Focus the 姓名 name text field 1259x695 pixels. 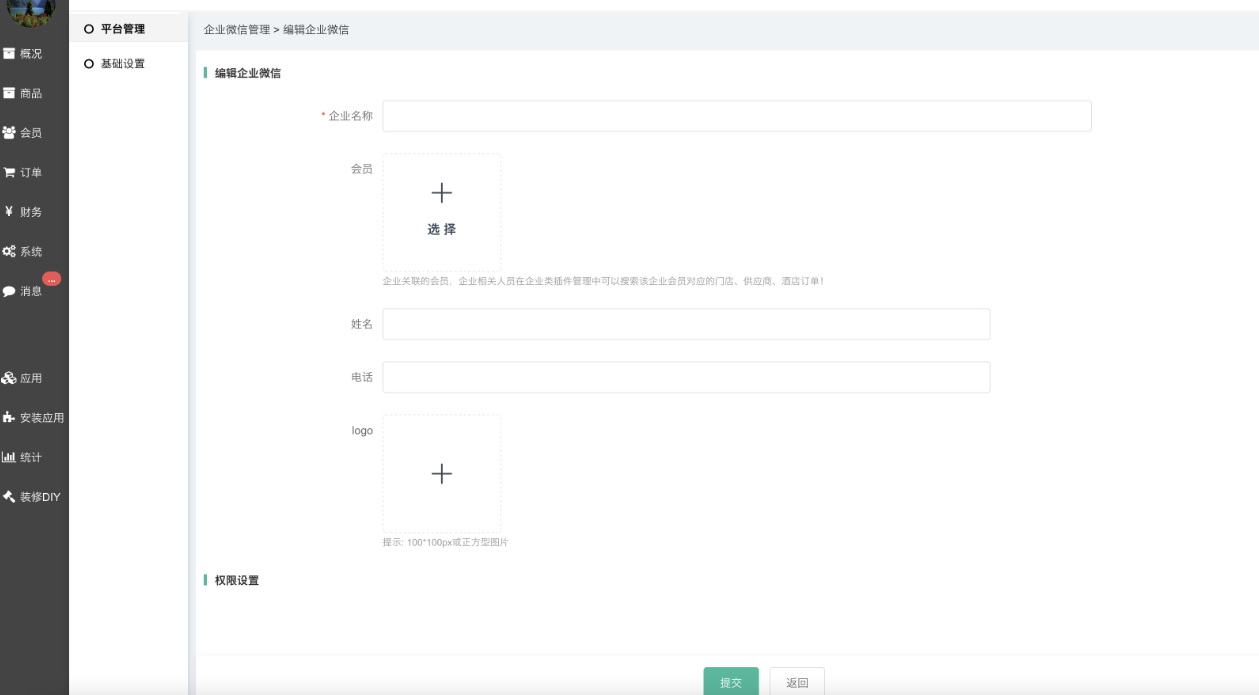point(686,324)
